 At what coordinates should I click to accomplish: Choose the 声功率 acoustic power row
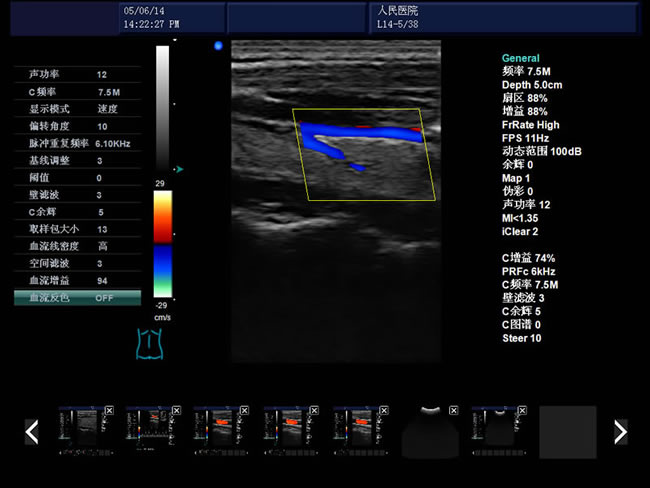(x=77, y=75)
